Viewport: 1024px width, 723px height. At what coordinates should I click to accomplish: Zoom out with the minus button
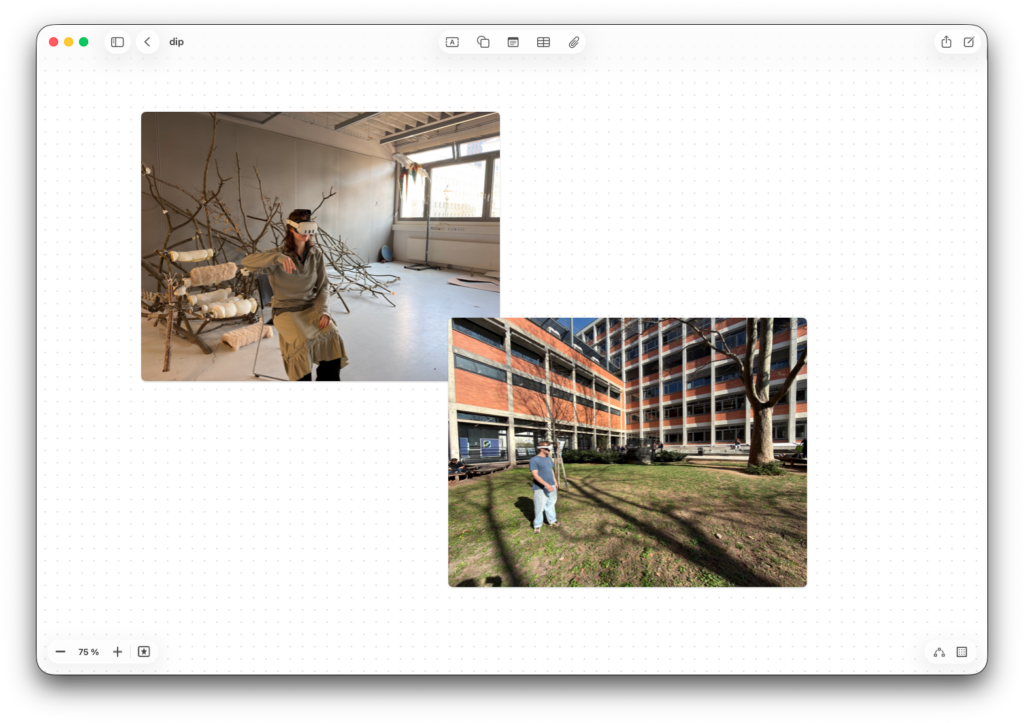(x=61, y=652)
